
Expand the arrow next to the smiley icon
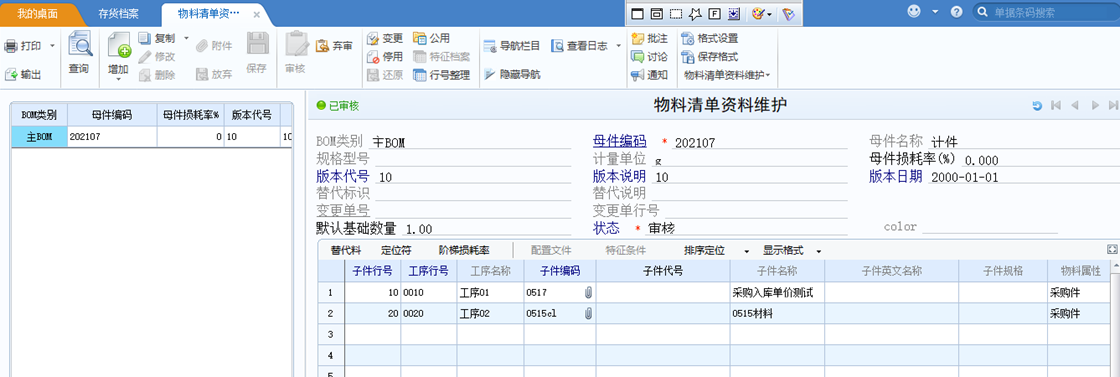coord(936,12)
